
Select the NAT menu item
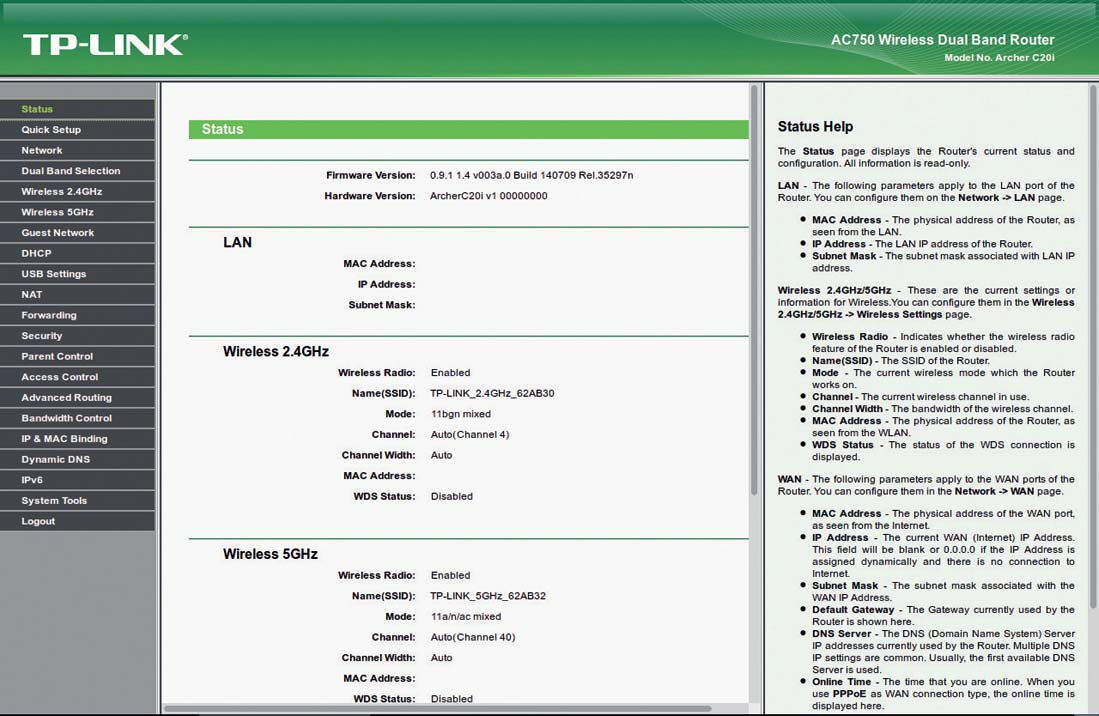coord(77,295)
